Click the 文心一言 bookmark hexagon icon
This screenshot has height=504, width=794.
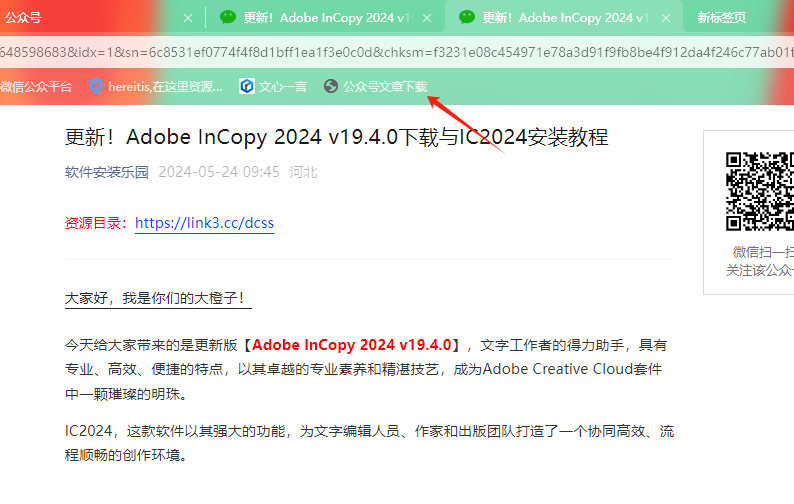[247, 87]
